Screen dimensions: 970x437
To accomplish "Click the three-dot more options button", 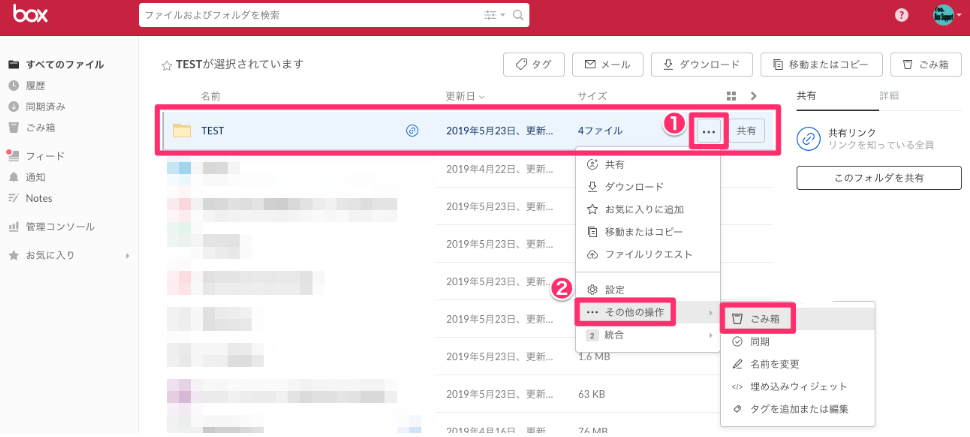I will tap(709, 131).
